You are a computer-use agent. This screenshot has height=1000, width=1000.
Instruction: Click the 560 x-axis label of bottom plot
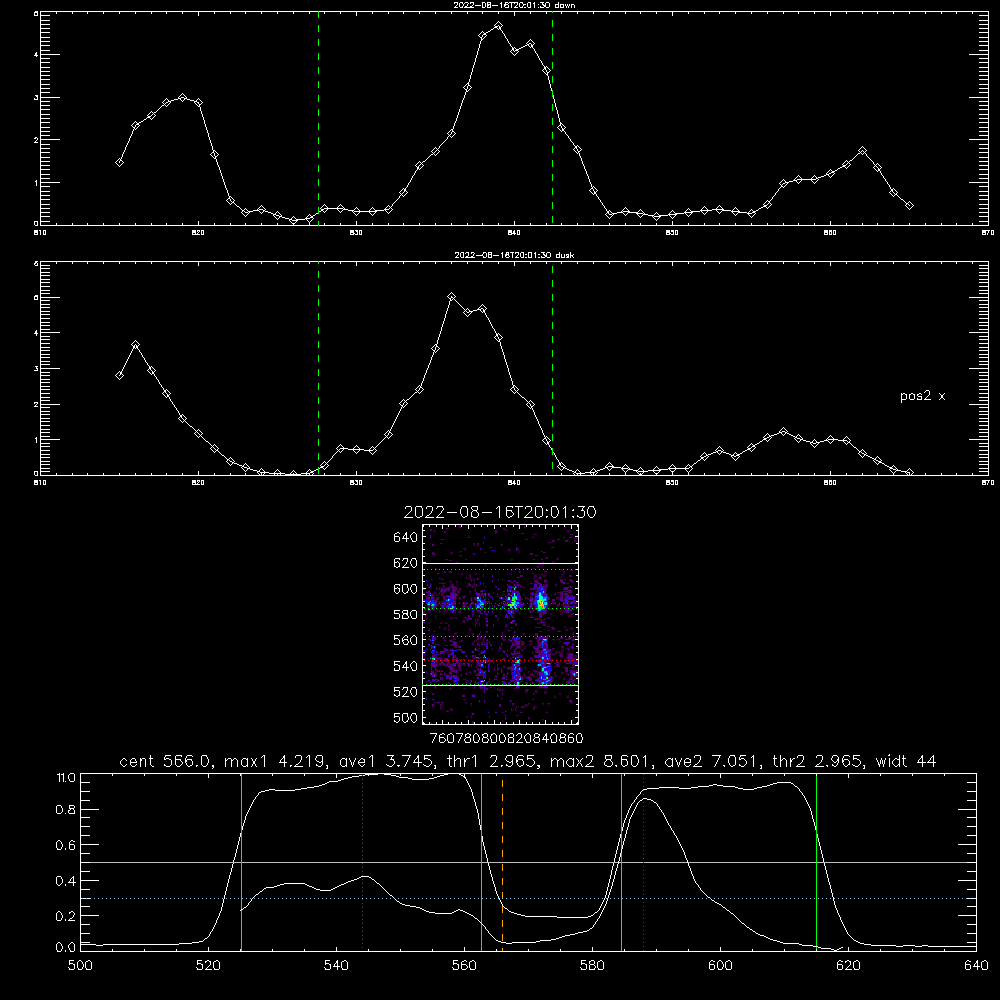click(x=464, y=966)
